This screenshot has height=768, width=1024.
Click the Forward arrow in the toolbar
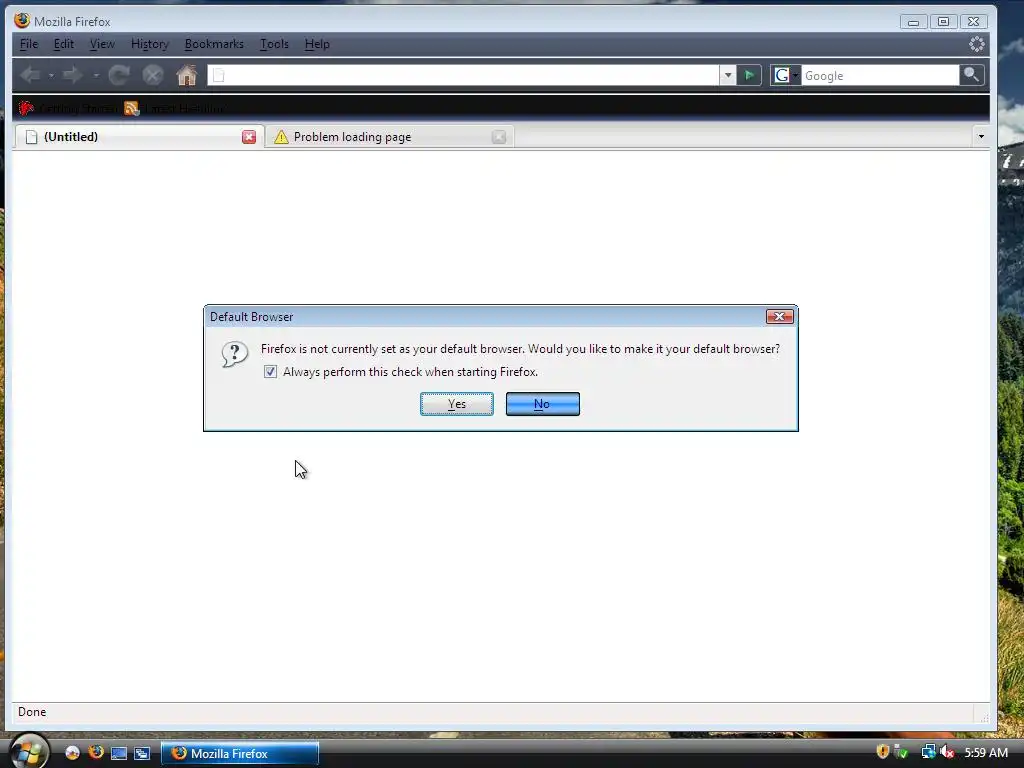[72, 75]
